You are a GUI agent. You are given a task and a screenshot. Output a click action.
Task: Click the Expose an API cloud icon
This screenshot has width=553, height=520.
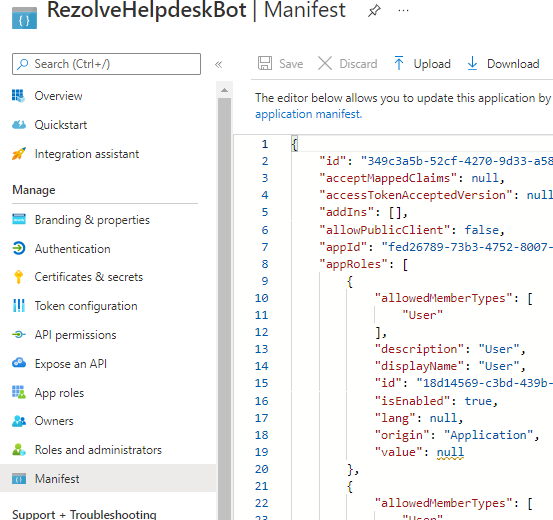click(x=19, y=363)
